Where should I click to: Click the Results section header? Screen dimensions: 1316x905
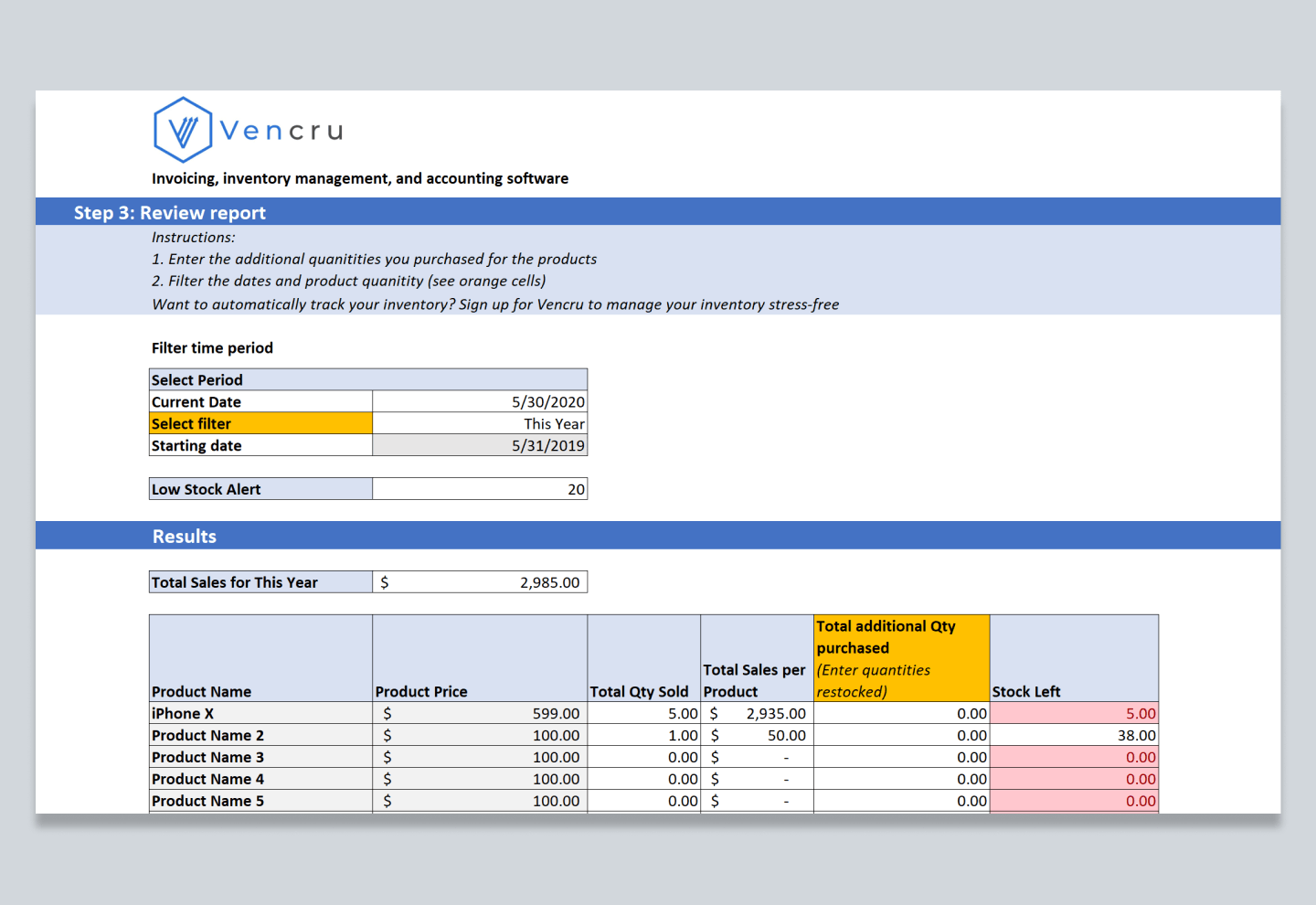tap(184, 536)
